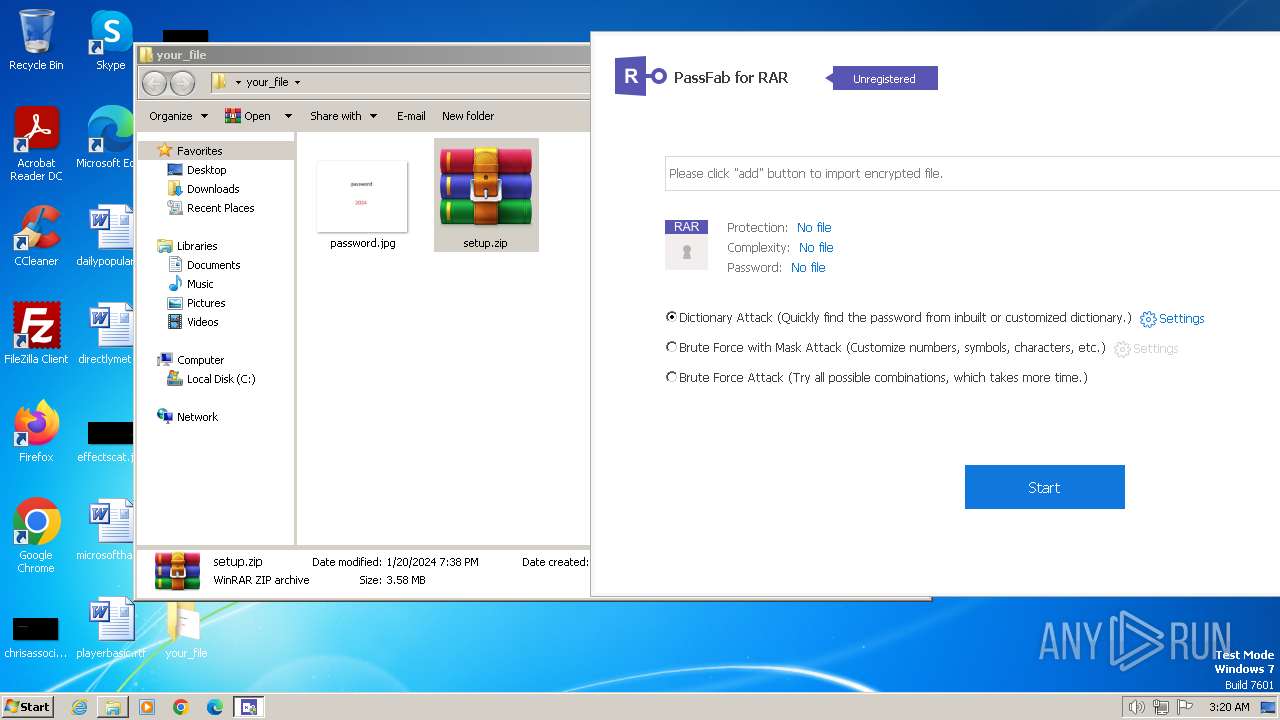Select Pictures library
The width and height of the screenshot is (1280, 720).
[206, 303]
